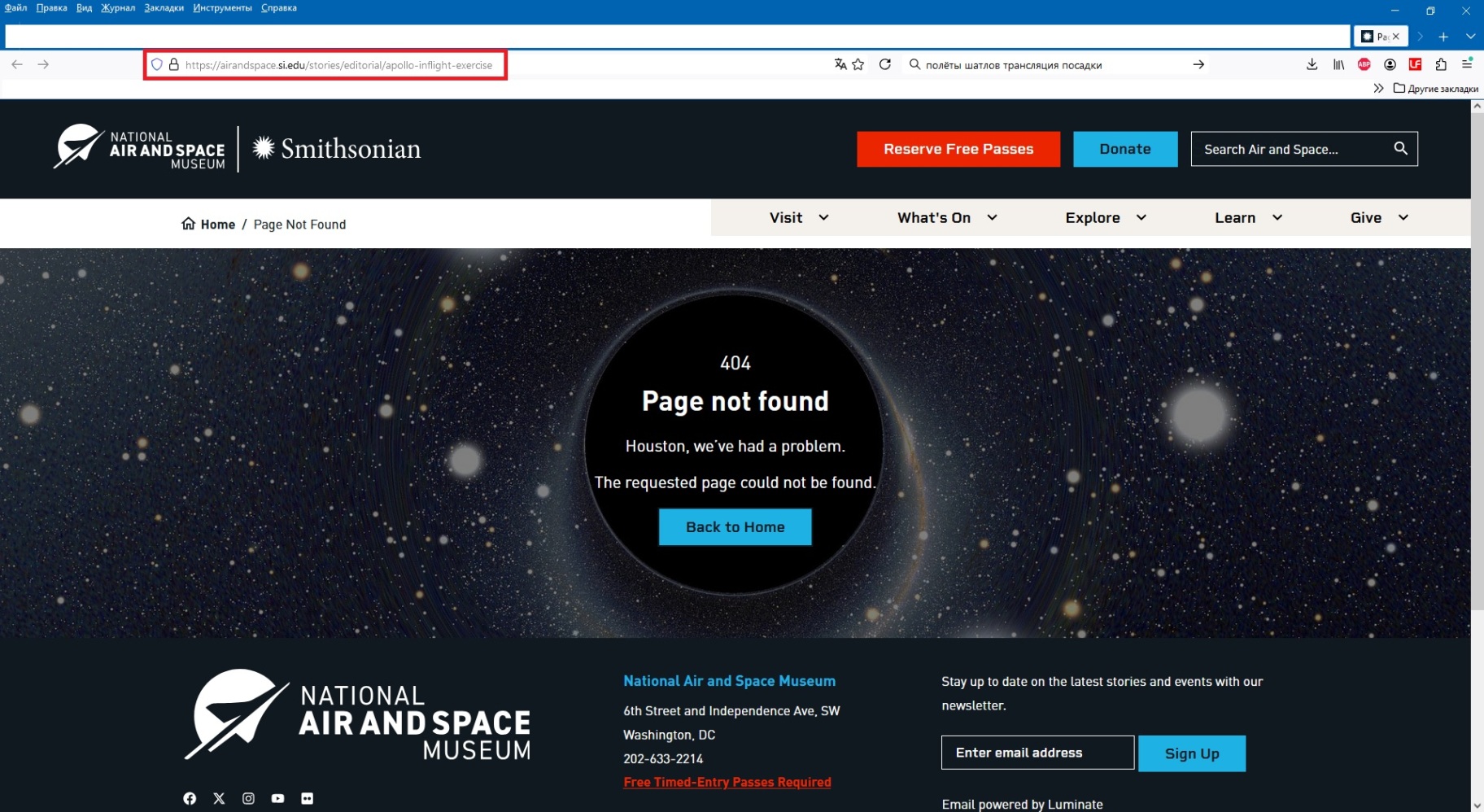The image size is (1484, 812).
Task: Open the National Air and Space Museum footer link
Action: coord(729,681)
